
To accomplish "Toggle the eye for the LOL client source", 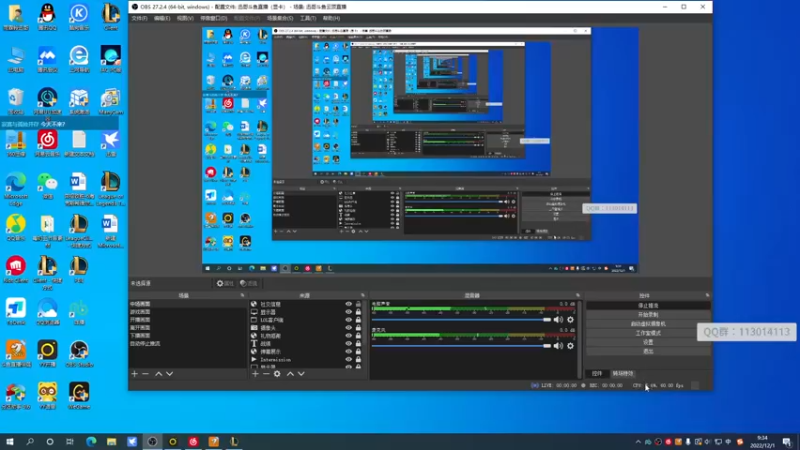I will pyautogui.click(x=348, y=320).
